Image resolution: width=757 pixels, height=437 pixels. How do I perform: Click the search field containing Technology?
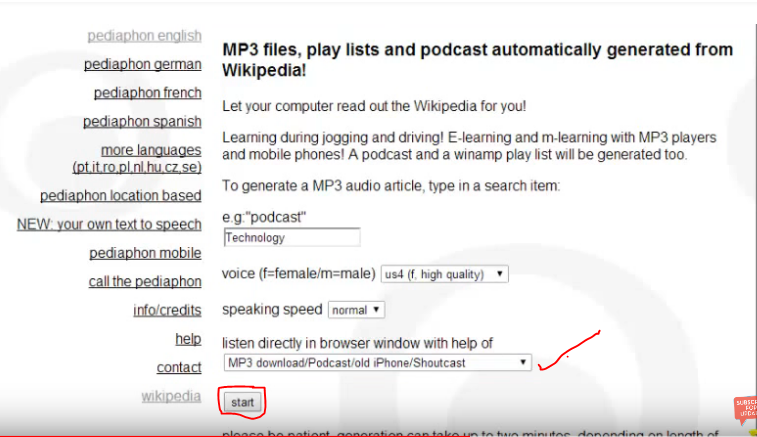291,238
